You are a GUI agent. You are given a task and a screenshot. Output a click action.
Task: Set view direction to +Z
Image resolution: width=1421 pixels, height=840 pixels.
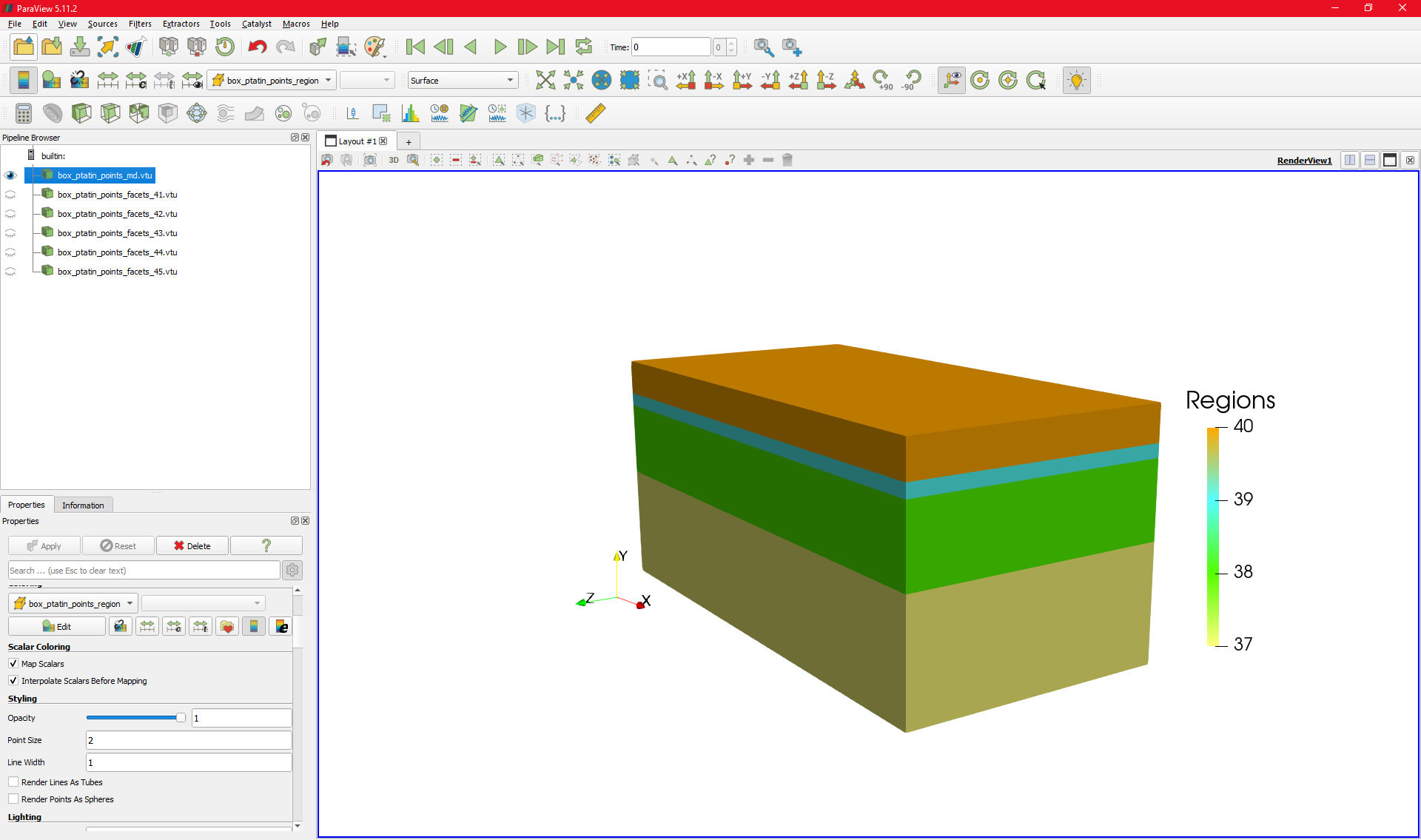click(799, 80)
